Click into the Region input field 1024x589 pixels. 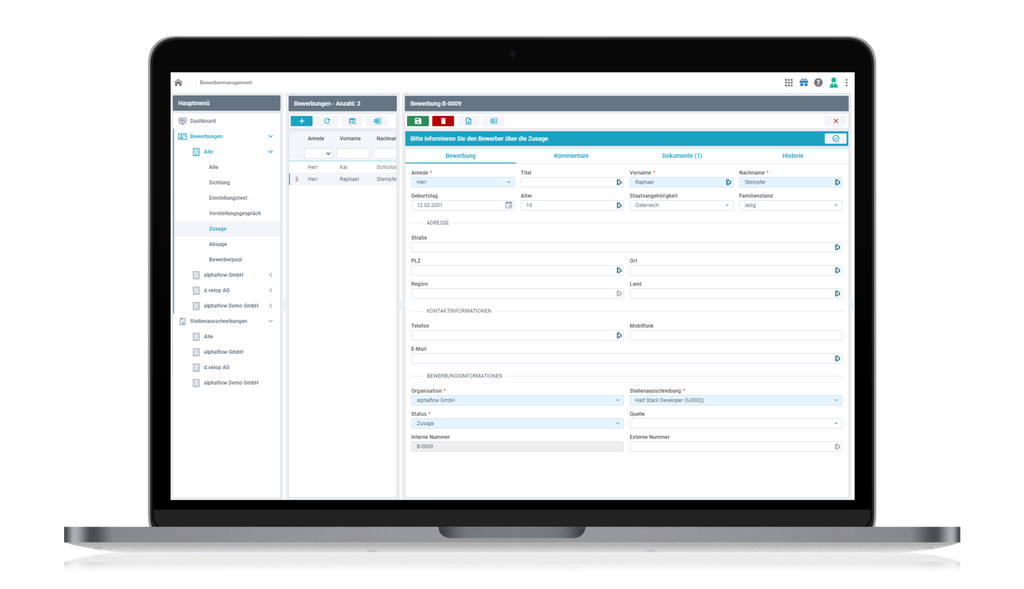point(517,294)
